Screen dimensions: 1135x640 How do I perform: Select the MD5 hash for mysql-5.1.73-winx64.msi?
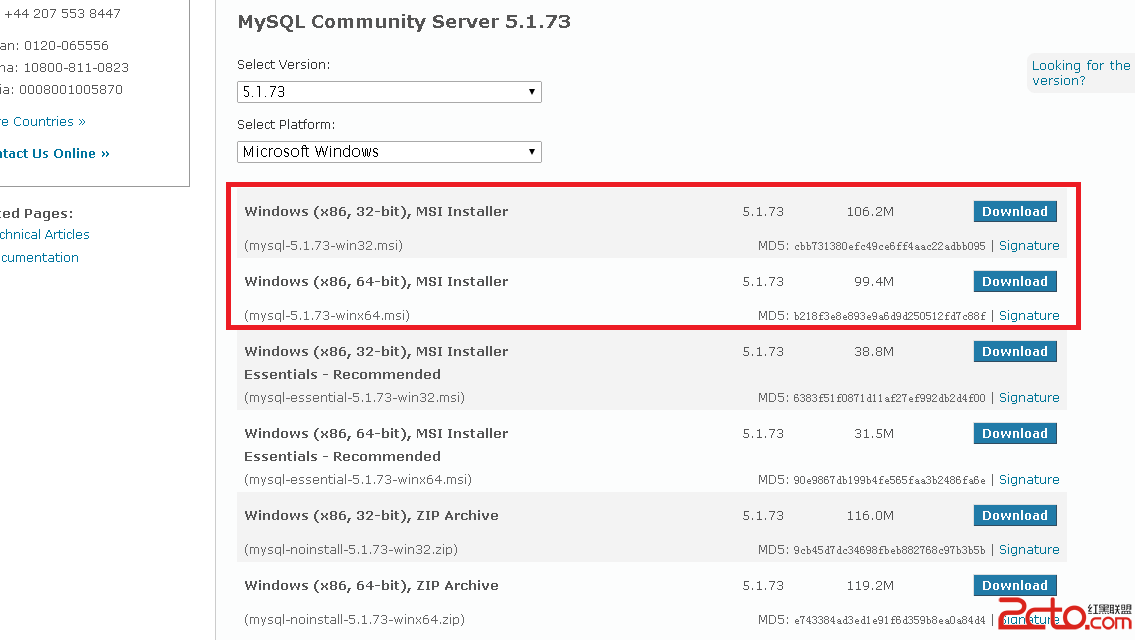click(x=890, y=316)
